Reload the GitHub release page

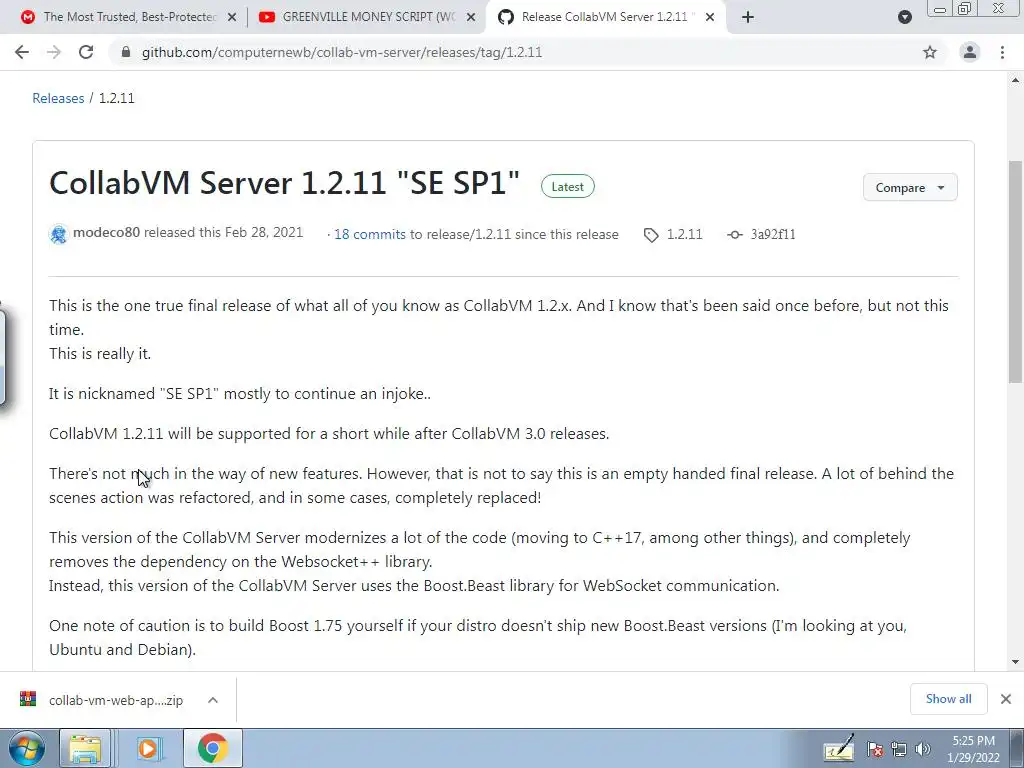[x=86, y=52]
